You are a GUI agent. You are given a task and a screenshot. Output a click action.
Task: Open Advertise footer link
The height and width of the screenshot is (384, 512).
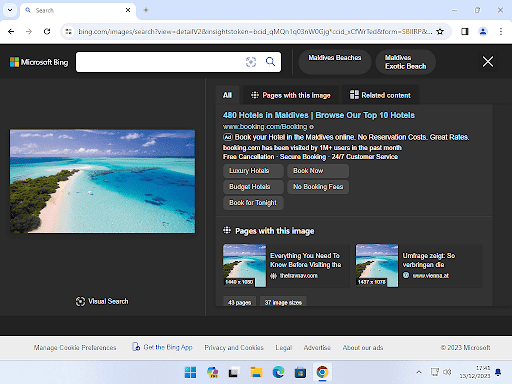pyautogui.click(x=317, y=348)
